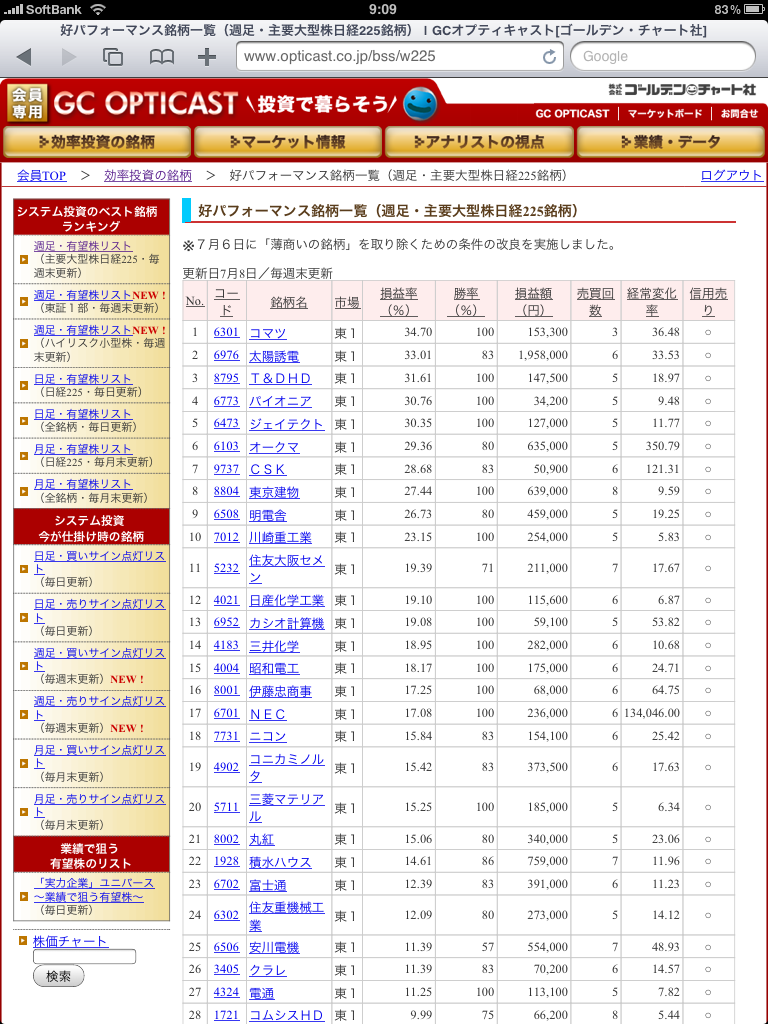Viewport: 768px width, 1024px height.
Task: Sort table by 経常変化率 header
Action: (652, 302)
